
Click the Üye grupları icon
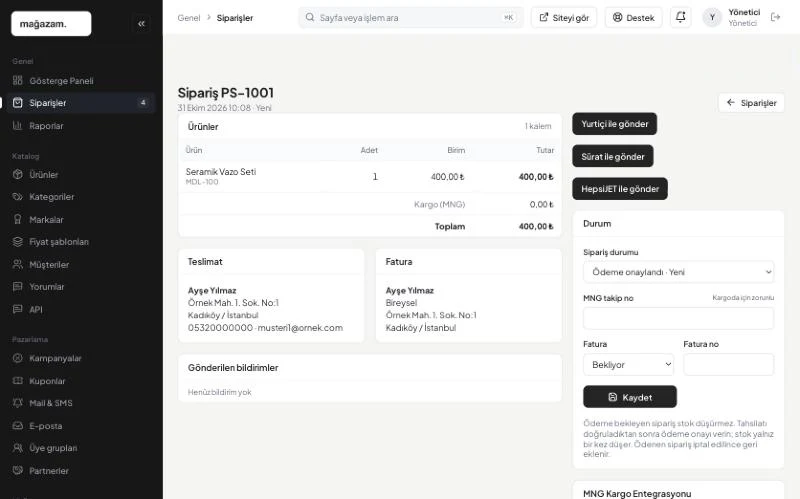click(x=18, y=448)
